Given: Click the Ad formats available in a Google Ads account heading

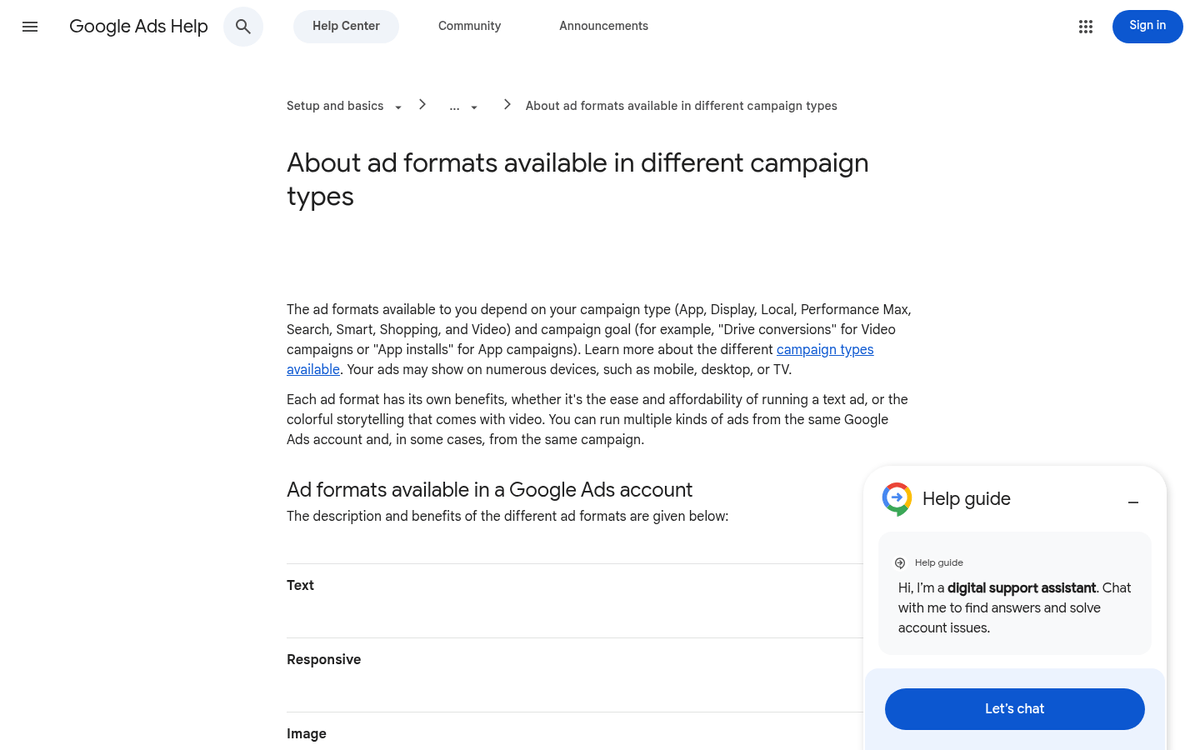Looking at the screenshot, I should tap(489, 490).
